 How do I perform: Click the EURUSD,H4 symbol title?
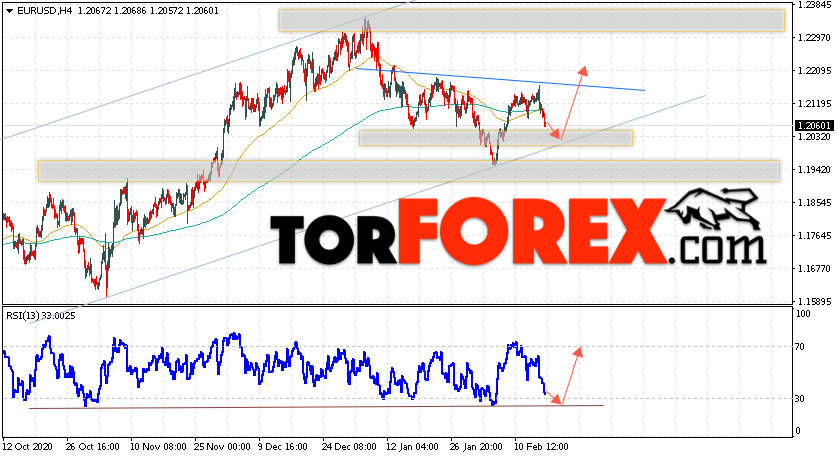click(x=44, y=11)
